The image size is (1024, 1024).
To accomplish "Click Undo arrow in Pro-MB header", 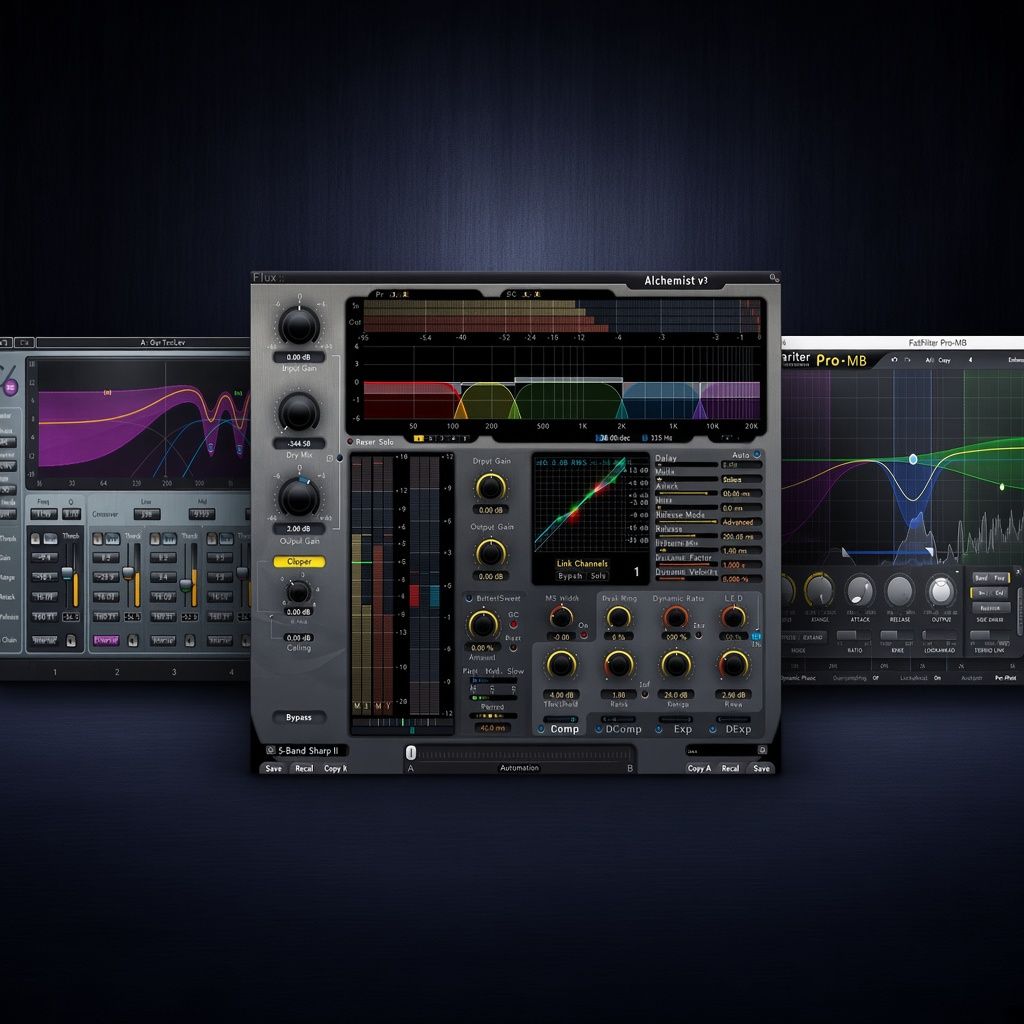I will point(895,360).
